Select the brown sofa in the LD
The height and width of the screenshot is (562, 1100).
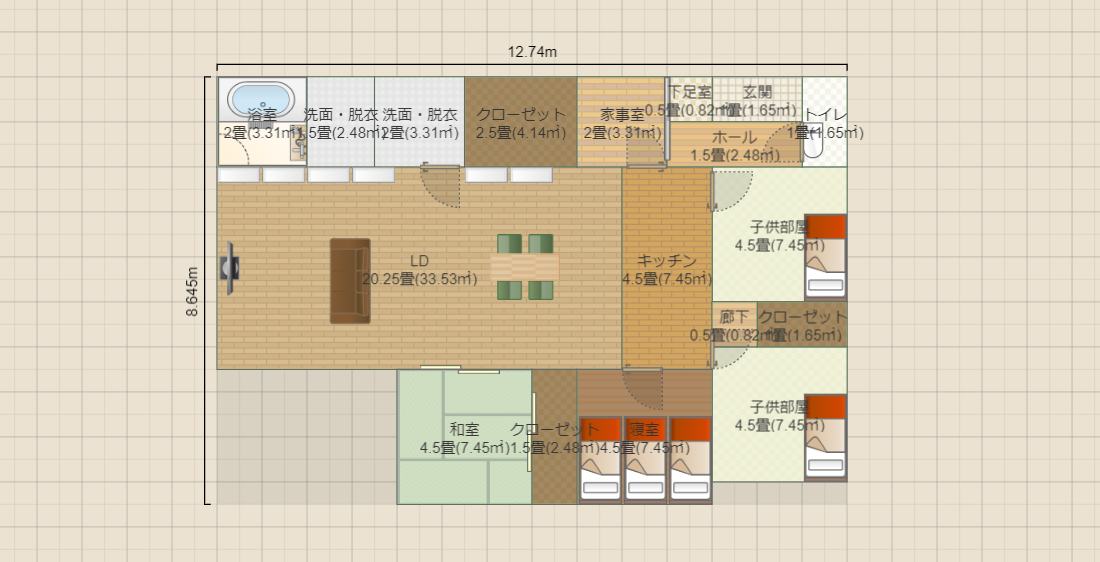(350, 281)
